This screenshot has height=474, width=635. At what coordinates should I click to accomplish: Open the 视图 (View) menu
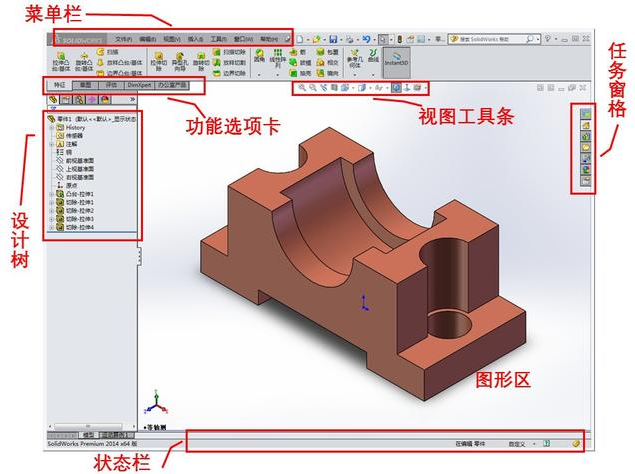[x=172, y=39]
